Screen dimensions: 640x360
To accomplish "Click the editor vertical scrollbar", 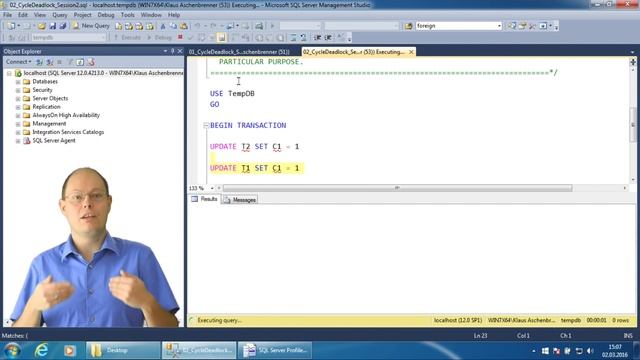I will click(x=633, y=125).
